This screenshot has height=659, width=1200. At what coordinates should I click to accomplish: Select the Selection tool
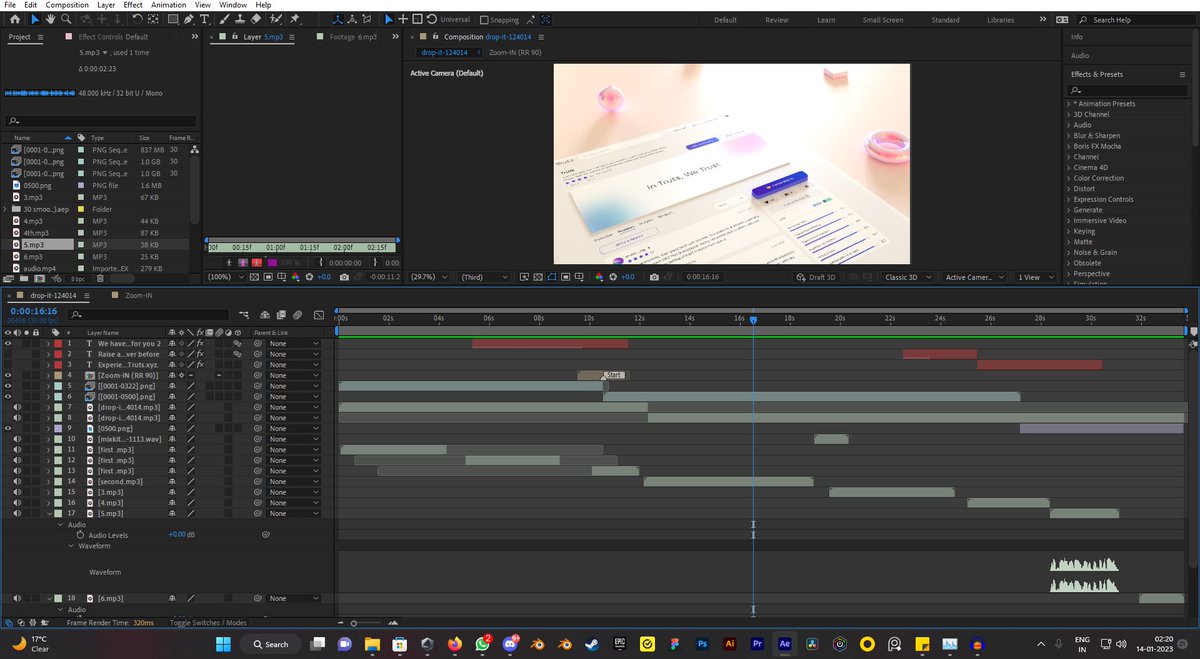click(34, 19)
